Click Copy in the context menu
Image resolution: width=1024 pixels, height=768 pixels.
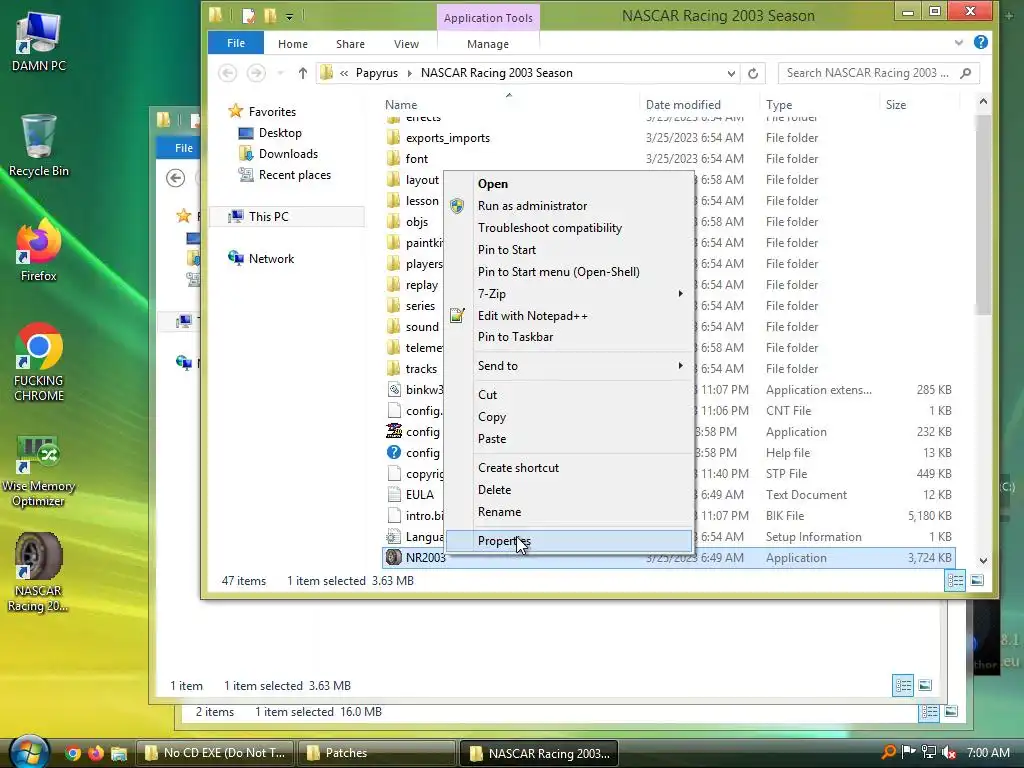[x=492, y=417]
